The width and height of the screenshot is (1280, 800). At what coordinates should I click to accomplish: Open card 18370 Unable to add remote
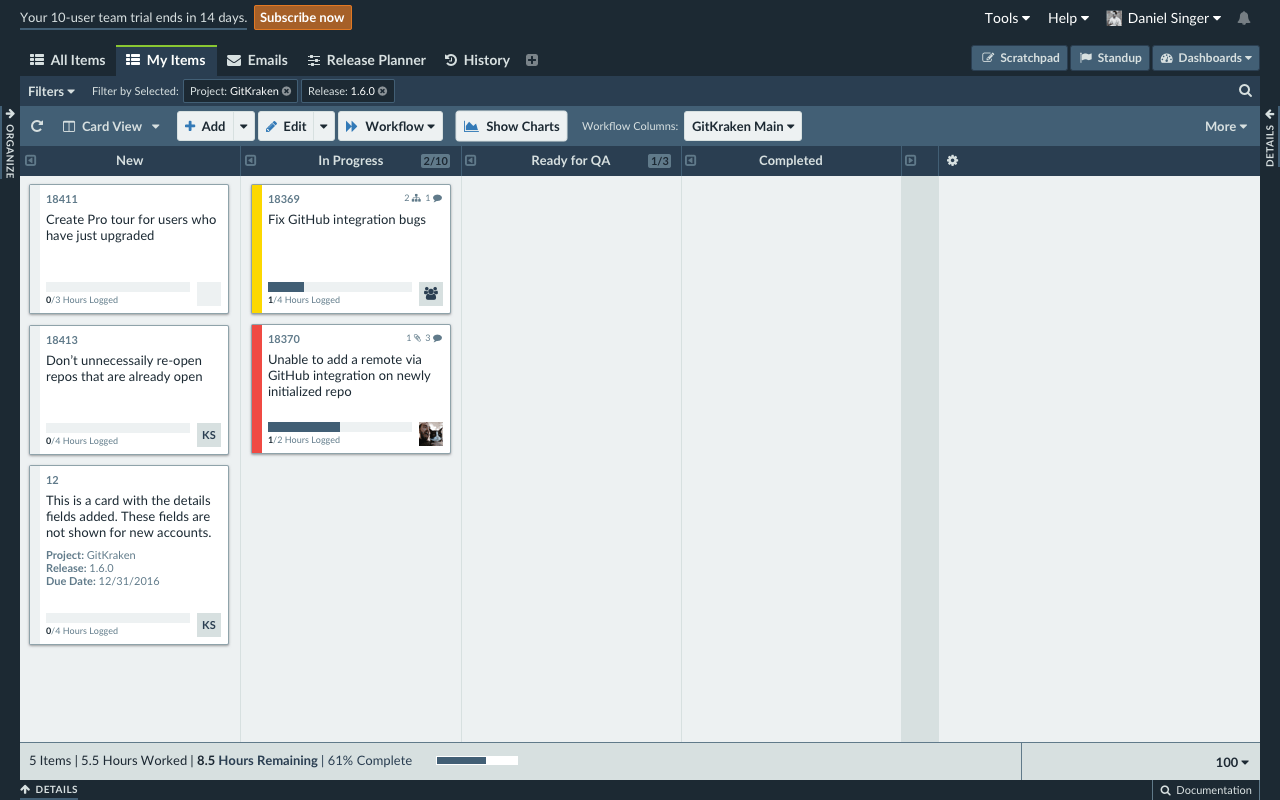coord(351,388)
